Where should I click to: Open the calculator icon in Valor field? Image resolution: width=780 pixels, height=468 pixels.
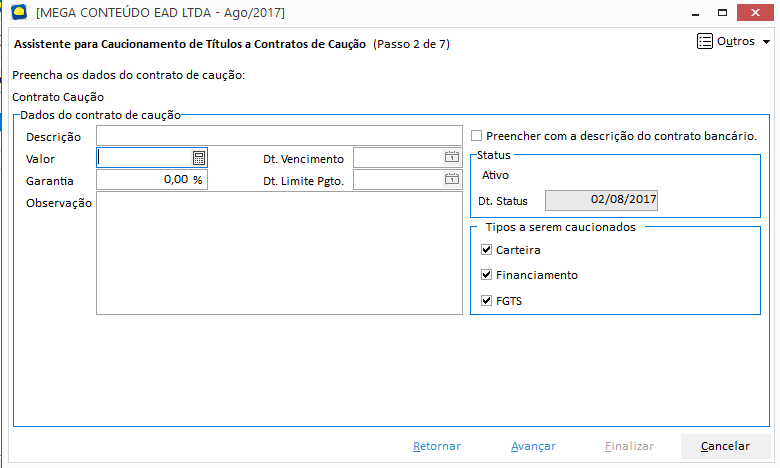[199, 157]
